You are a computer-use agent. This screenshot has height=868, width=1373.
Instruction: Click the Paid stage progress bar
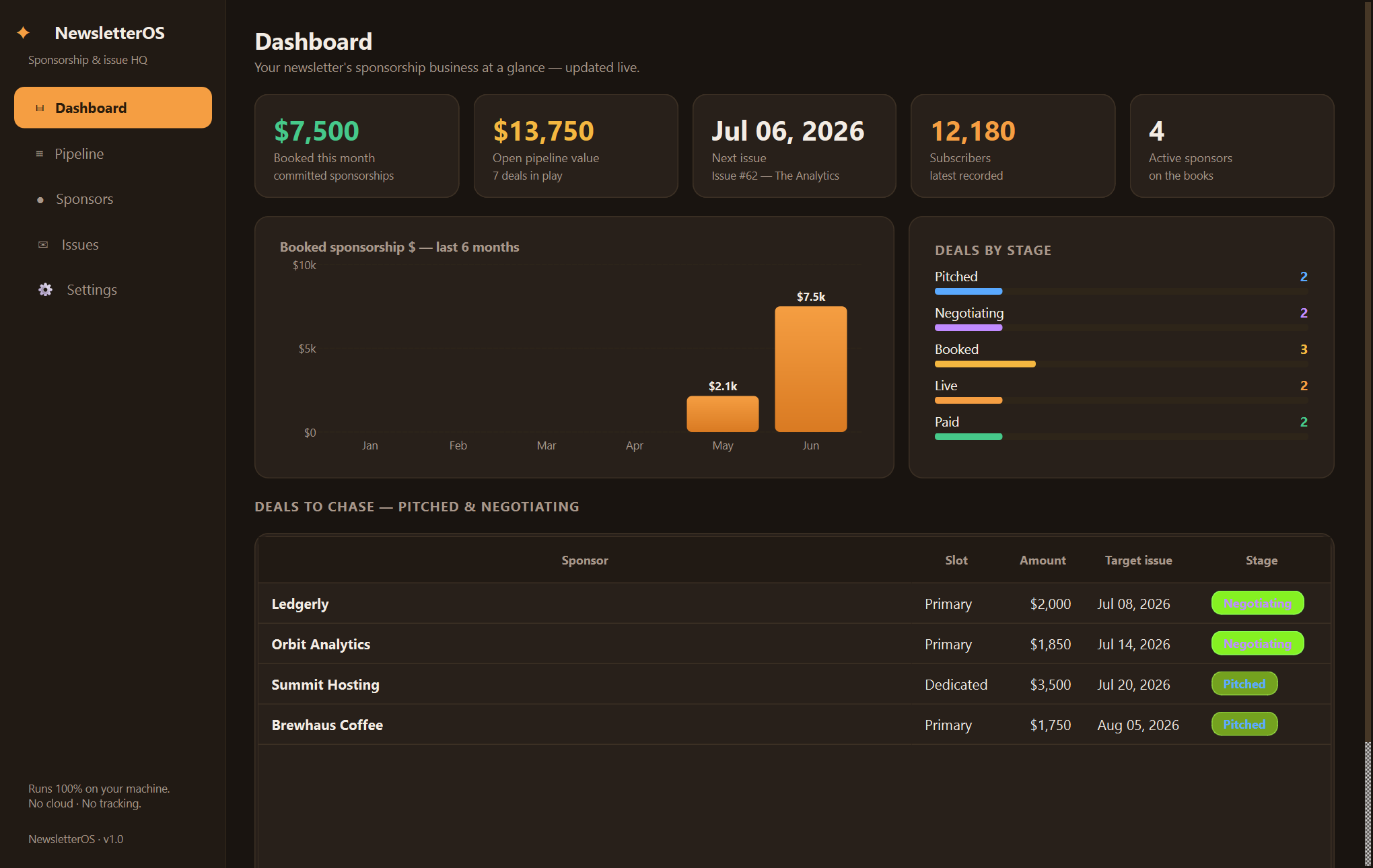1121,437
